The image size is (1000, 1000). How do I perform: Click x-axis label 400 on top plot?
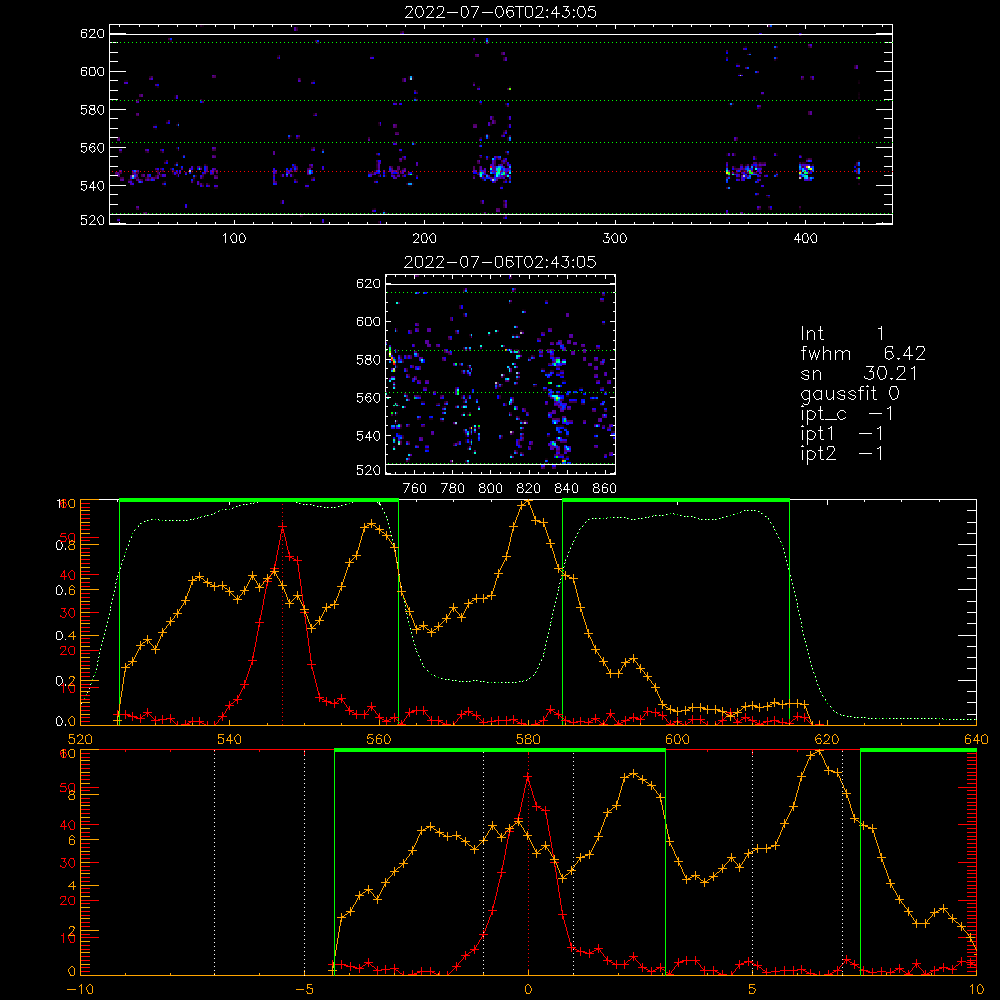tap(805, 239)
